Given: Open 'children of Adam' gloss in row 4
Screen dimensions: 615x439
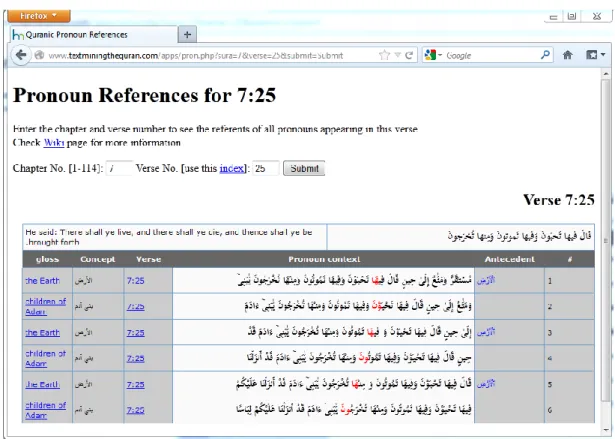Looking at the screenshot, I should tap(45, 358).
